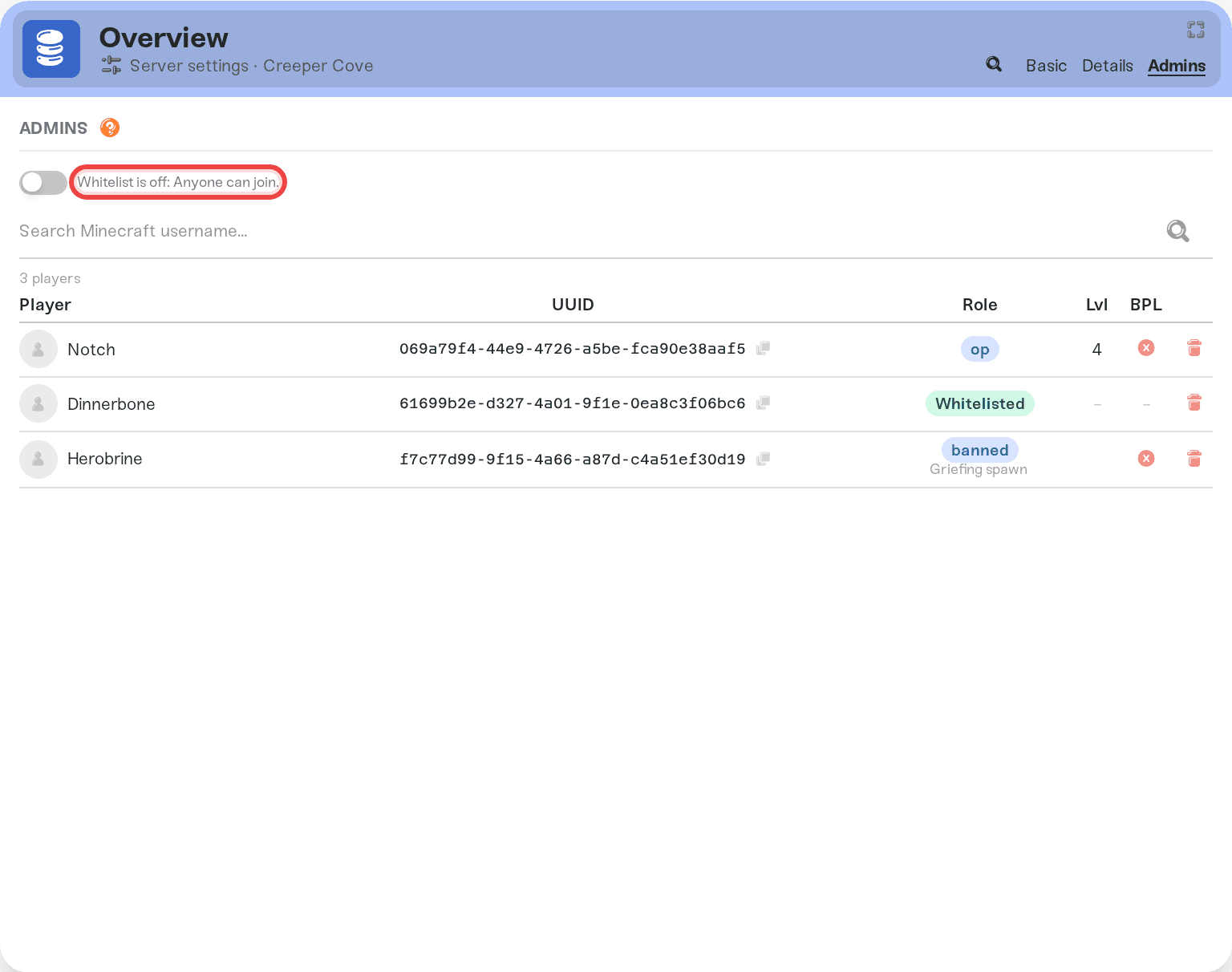Image resolution: width=1232 pixels, height=972 pixels.
Task: Copy Herobrine's UUID with the copy icon
Action: tap(764, 459)
